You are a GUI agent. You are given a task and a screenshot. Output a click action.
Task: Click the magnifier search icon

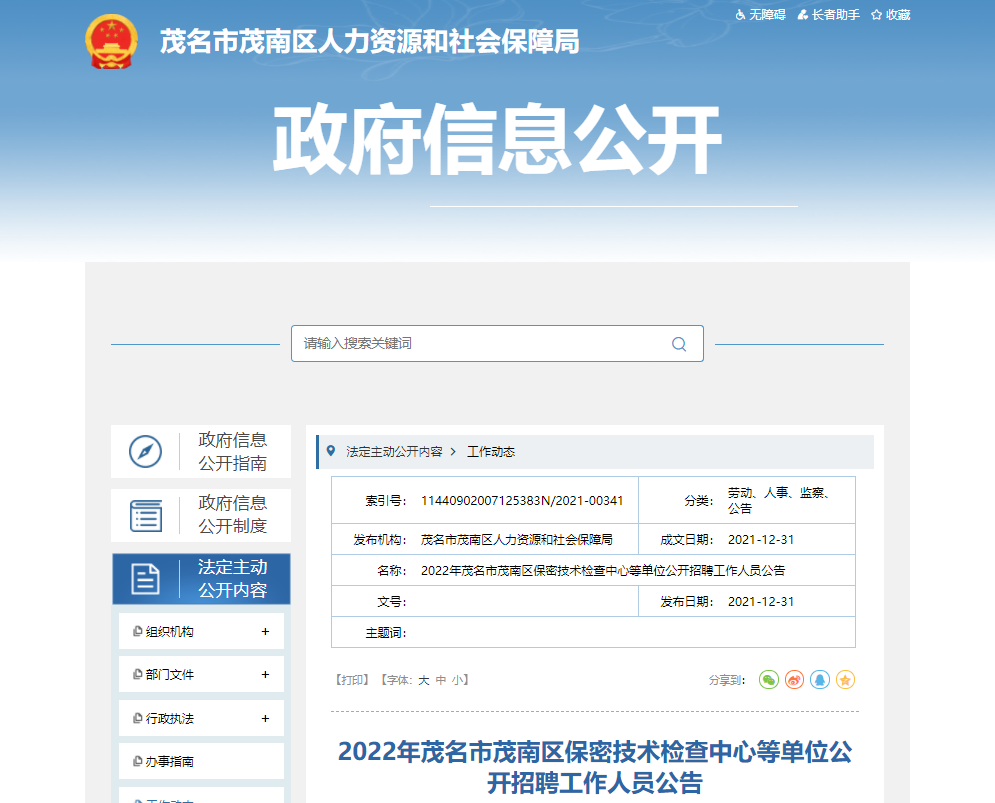click(x=679, y=344)
